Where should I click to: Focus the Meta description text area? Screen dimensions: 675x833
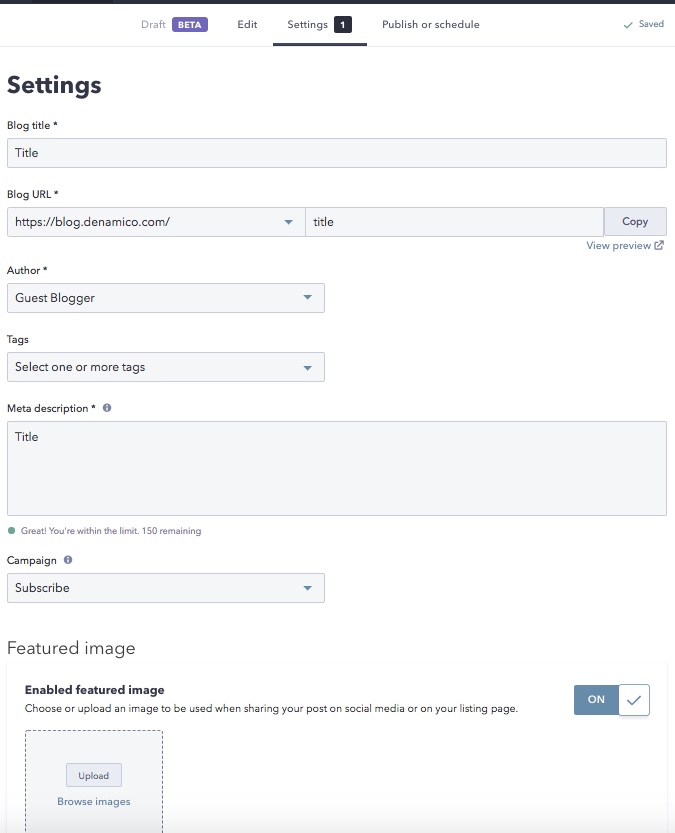(337, 469)
